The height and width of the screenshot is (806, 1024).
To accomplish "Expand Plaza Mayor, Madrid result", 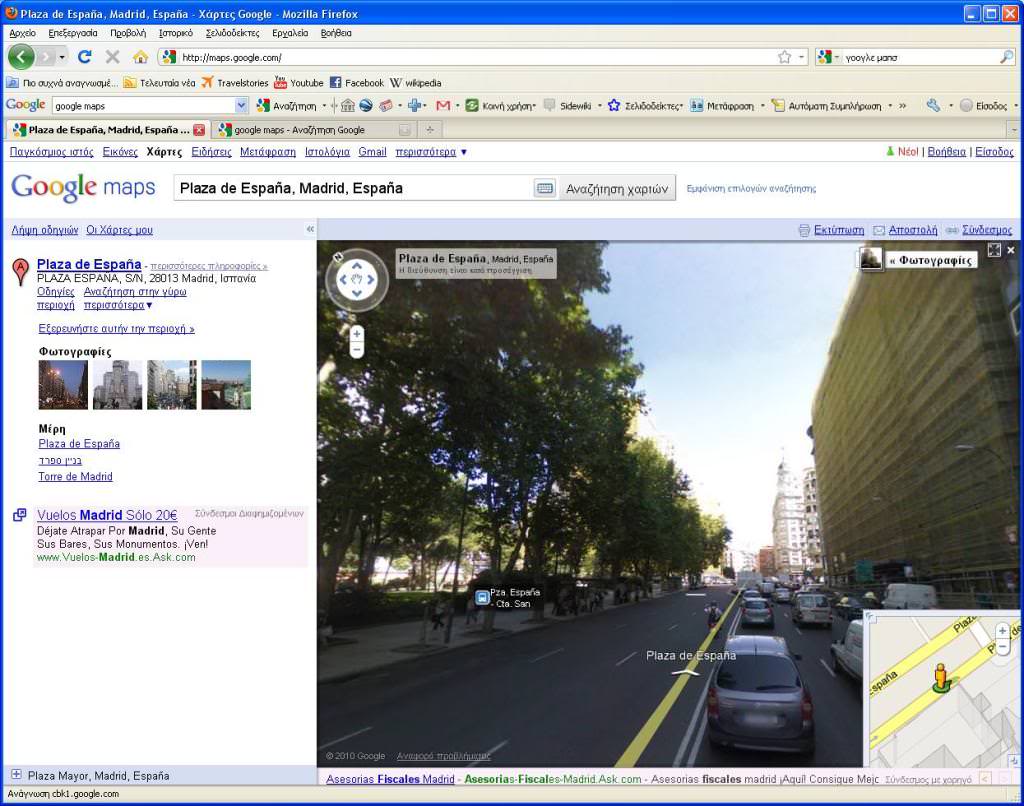I will click(x=16, y=775).
